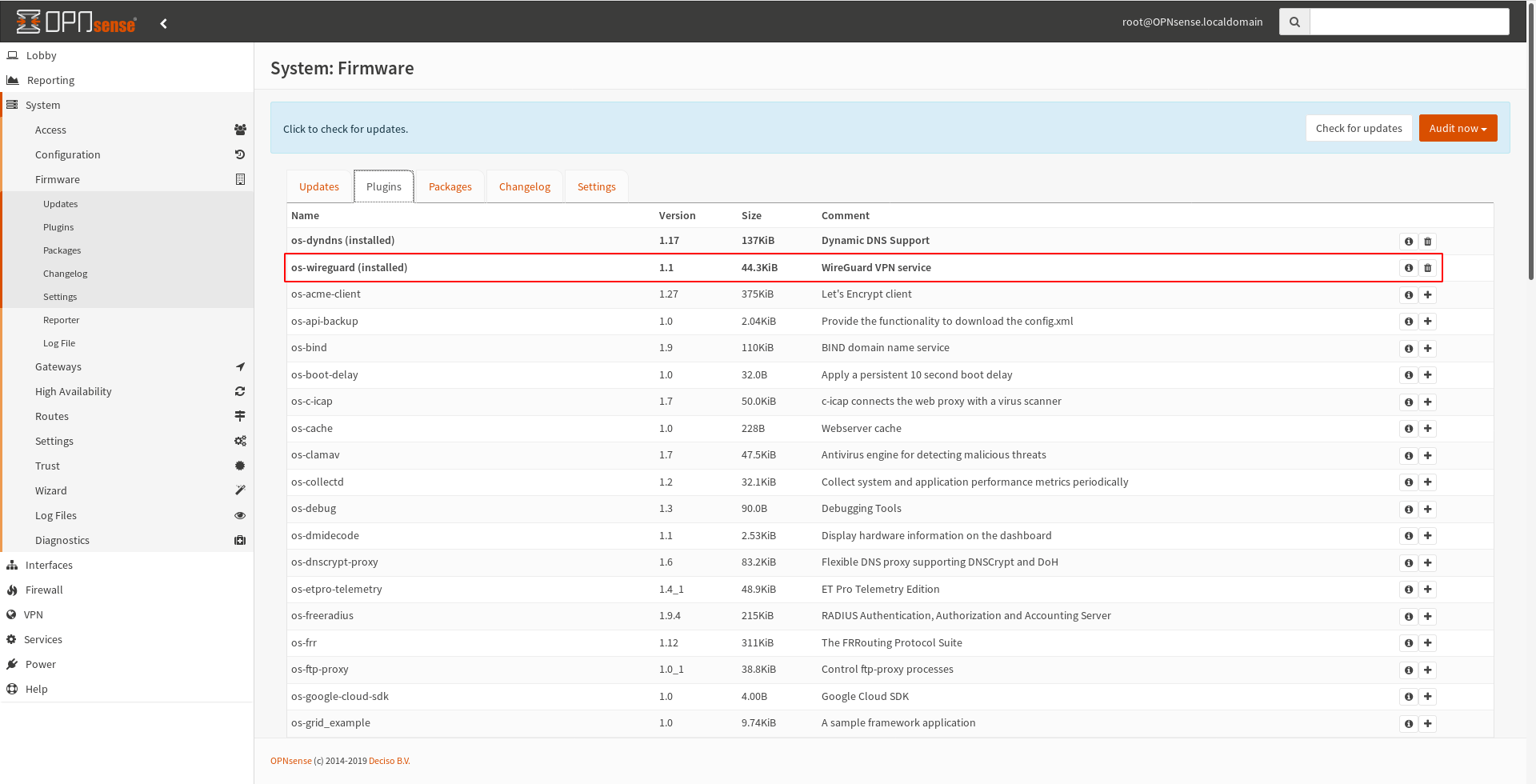This screenshot has width=1536, height=784.
Task: Switch to the Packages tab
Action: (x=450, y=186)
